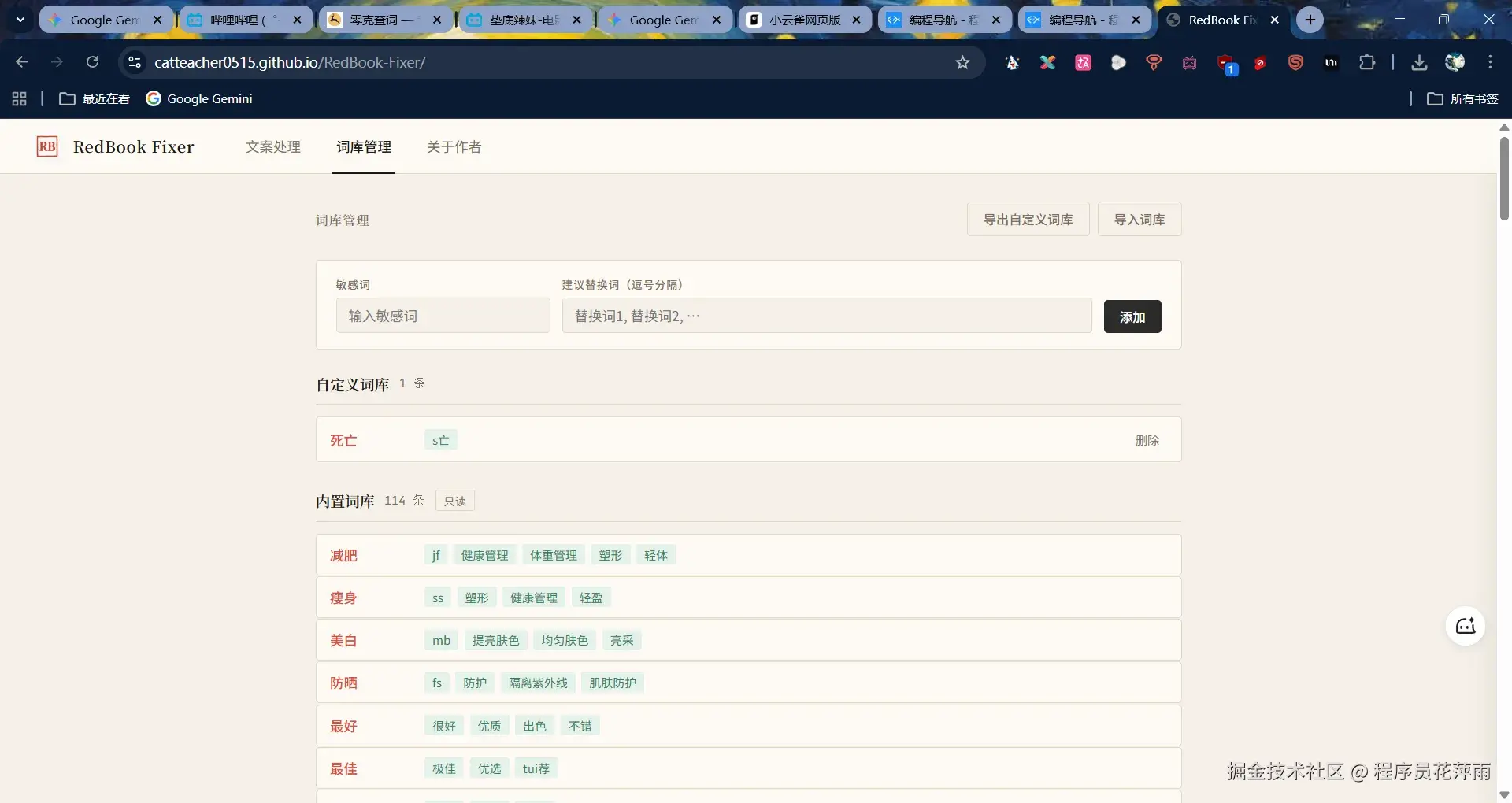The image size is (1512, 803).
Task: Open the Chrome profile avatar
Action: click(x=1455, y=62)
